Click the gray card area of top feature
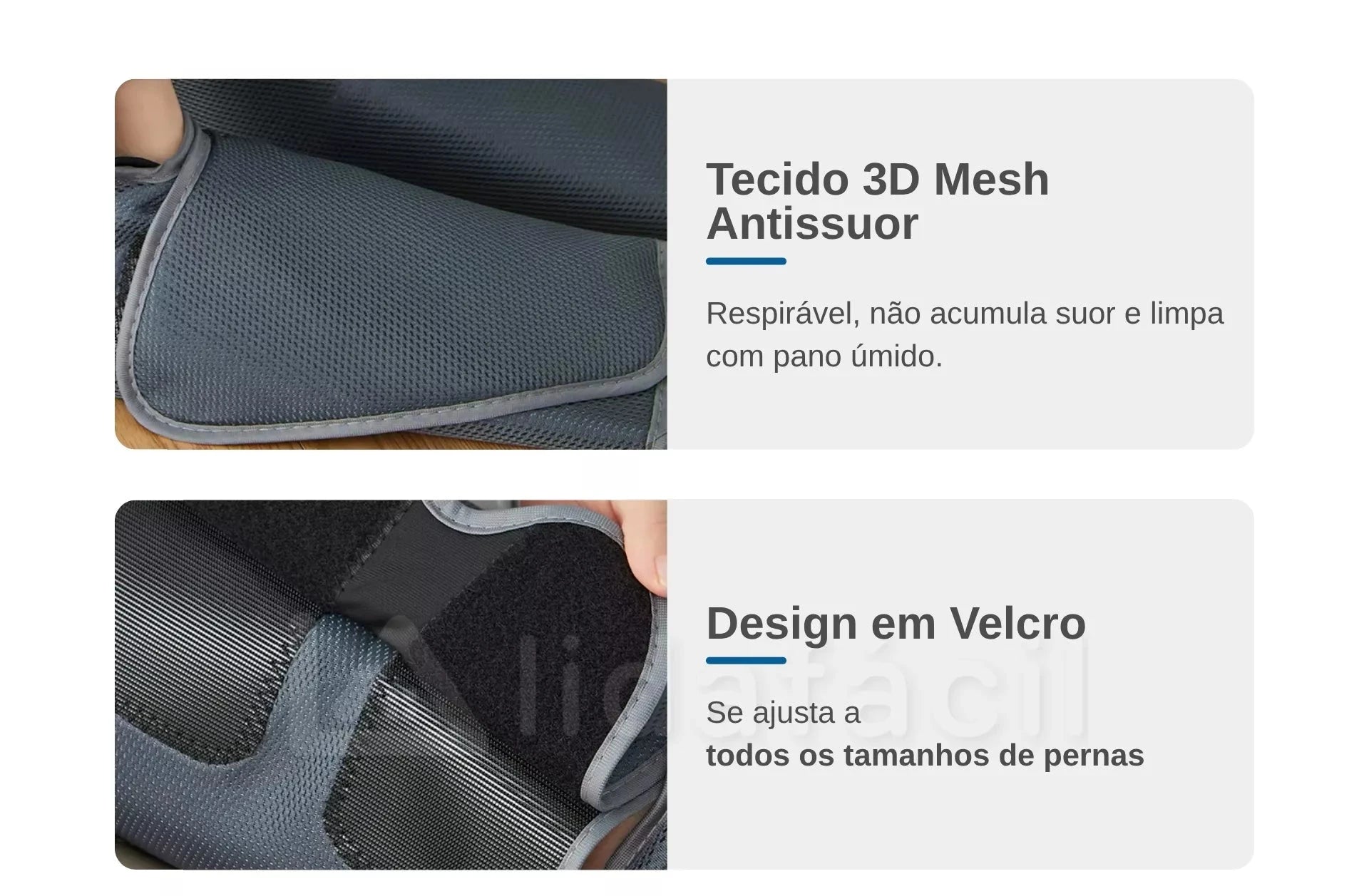This screenshot has width=1369, height=896. (x=960, y=264)
